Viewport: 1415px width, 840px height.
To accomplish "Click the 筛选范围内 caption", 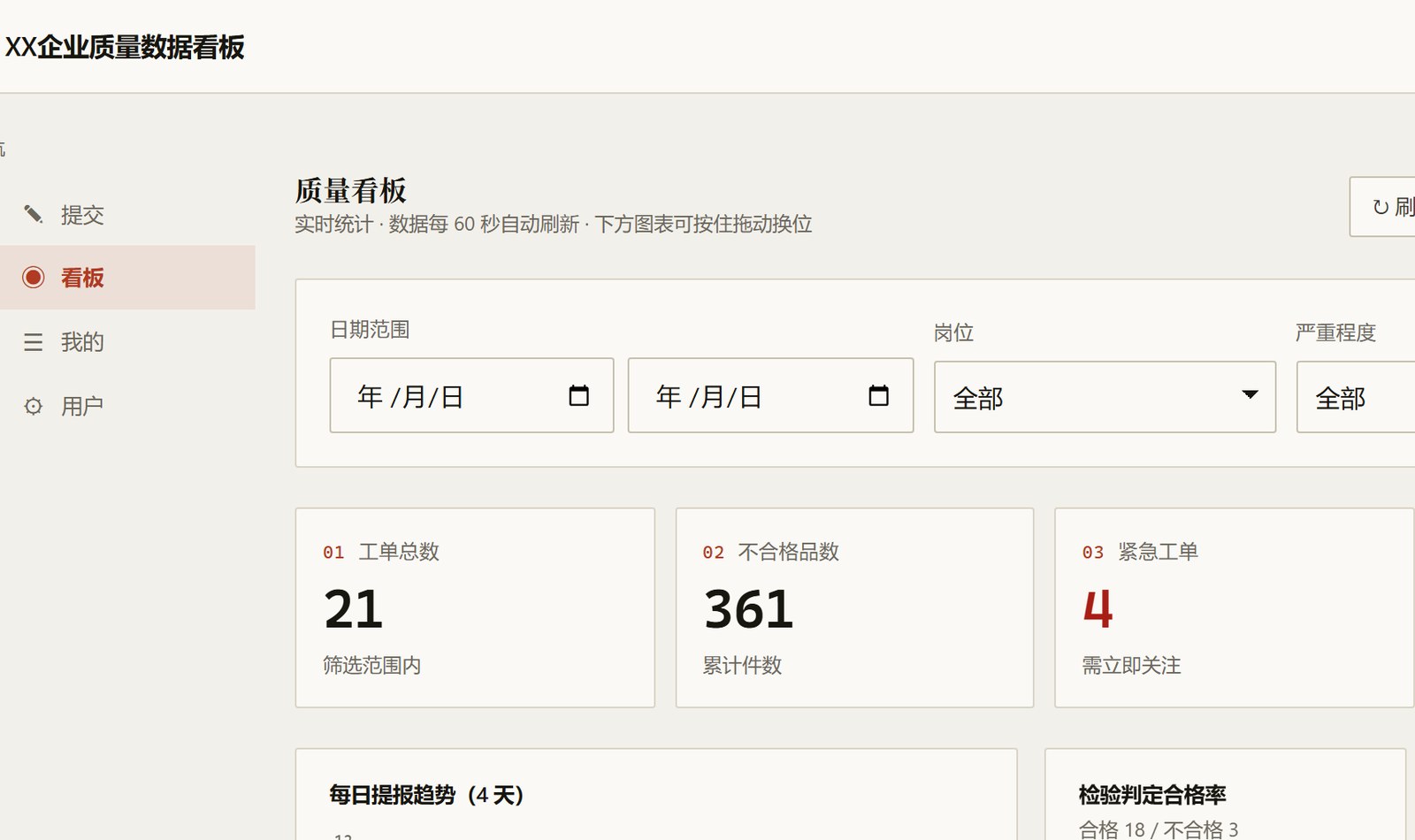I will tap(372, 665).
